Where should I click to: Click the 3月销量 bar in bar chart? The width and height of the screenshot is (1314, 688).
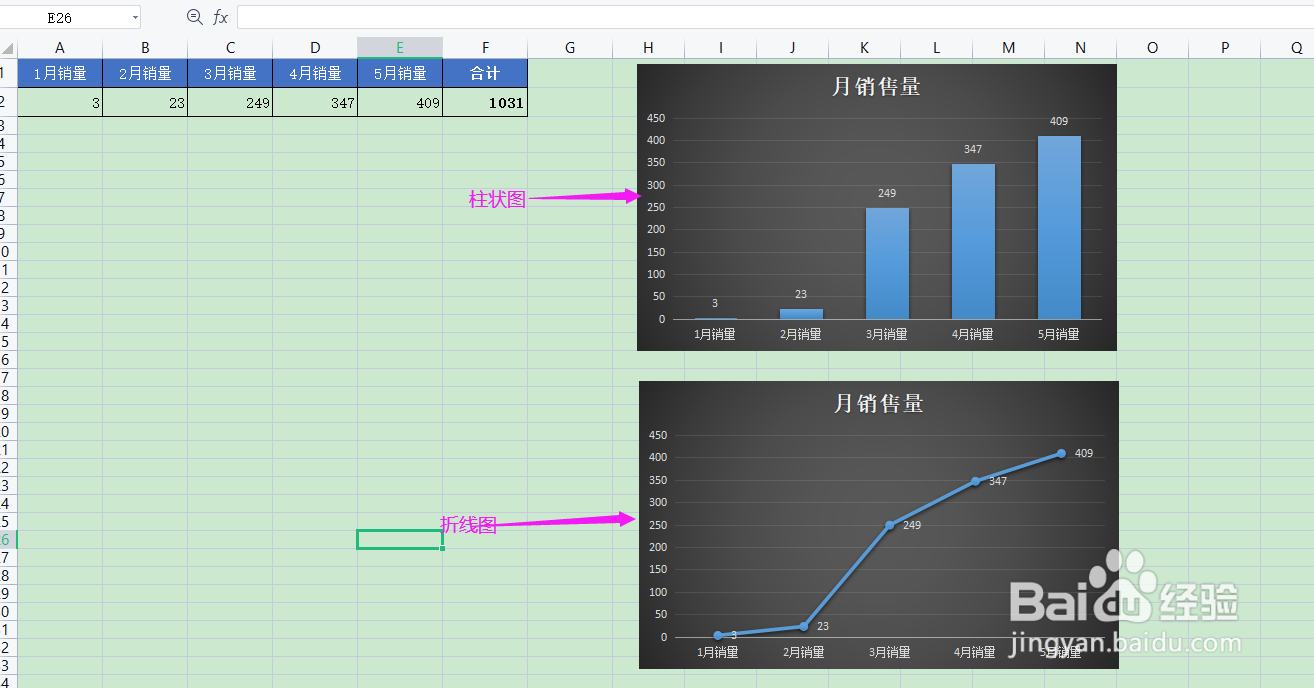(887, 263)
